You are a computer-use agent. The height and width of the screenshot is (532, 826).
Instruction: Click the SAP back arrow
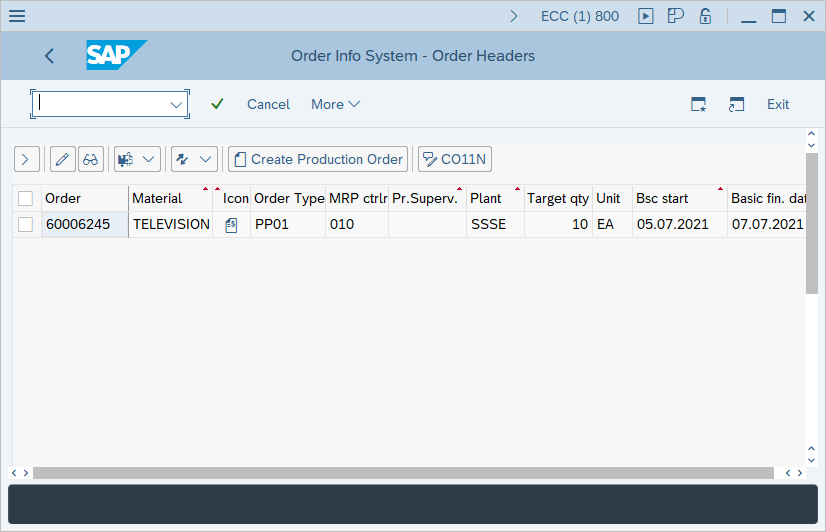click(x=50, y=56)
